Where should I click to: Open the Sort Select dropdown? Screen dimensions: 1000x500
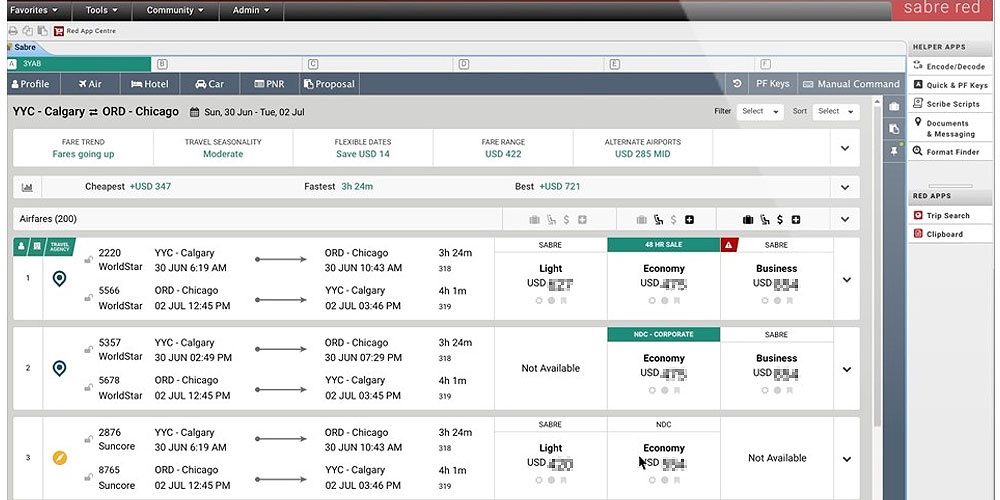(x=836, y=112)
